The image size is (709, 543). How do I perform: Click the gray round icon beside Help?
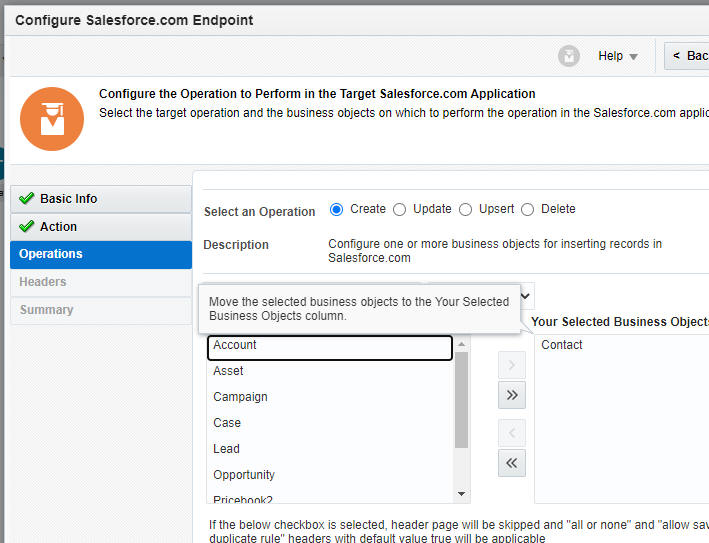(x=568, y=57)
